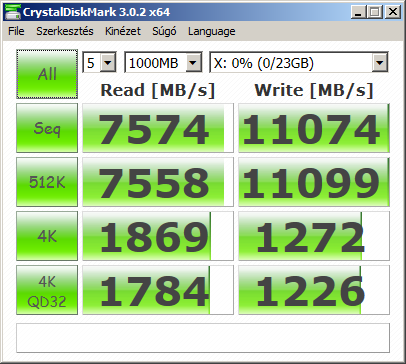Expand the test count dropdown showing 5

[108, 62]
